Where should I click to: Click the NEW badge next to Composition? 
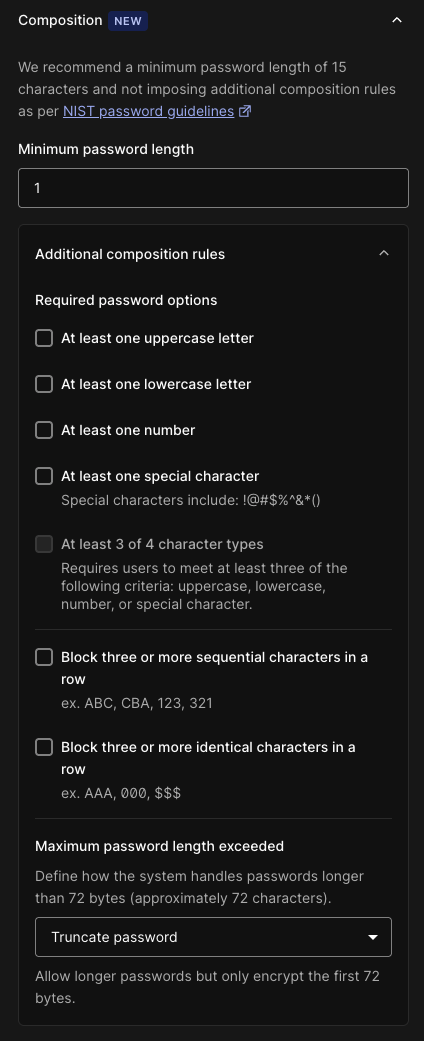pos(128,21)
